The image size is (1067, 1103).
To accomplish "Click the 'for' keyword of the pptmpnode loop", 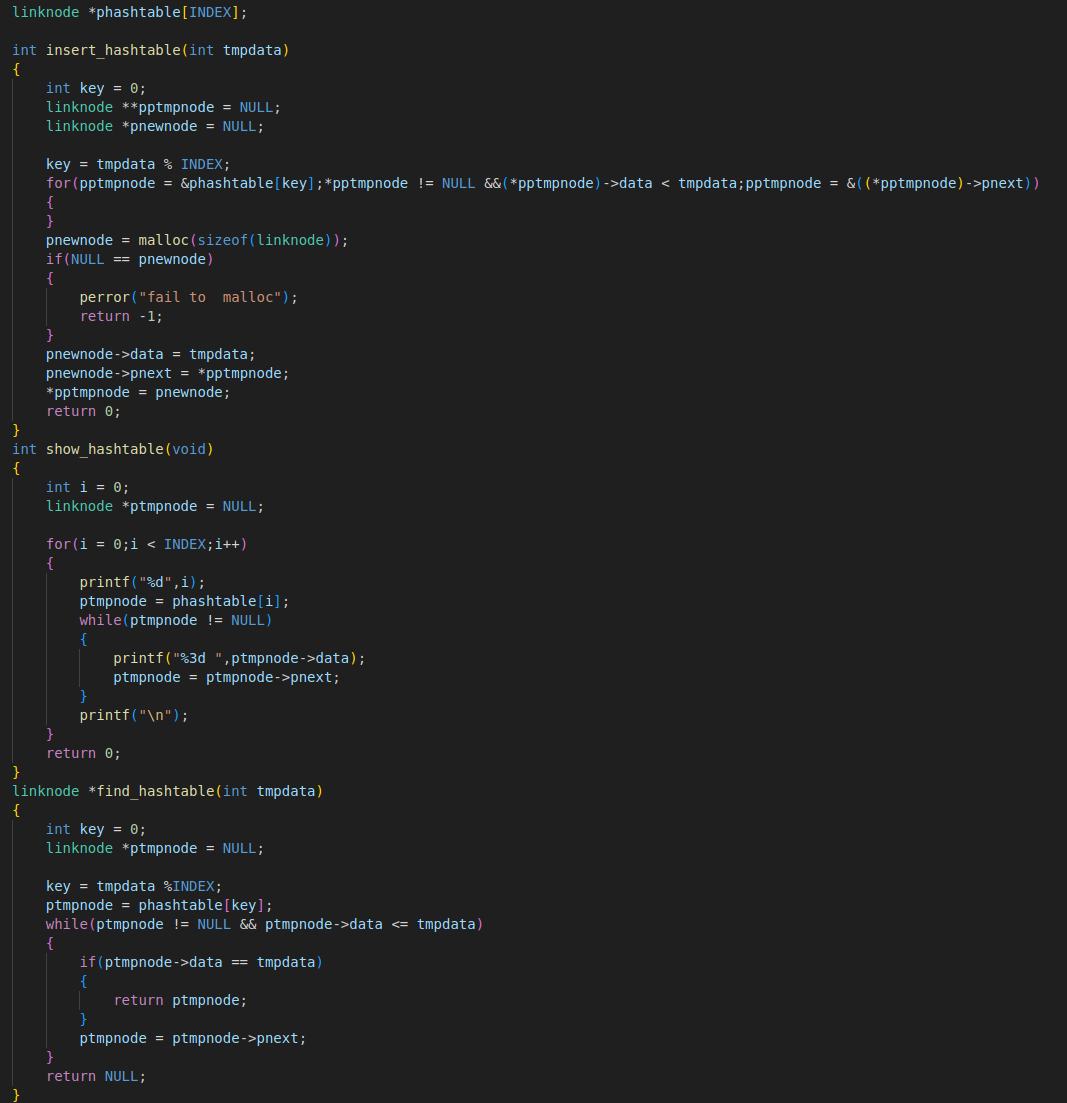I will pyautogui.click(x=58, y=183).
